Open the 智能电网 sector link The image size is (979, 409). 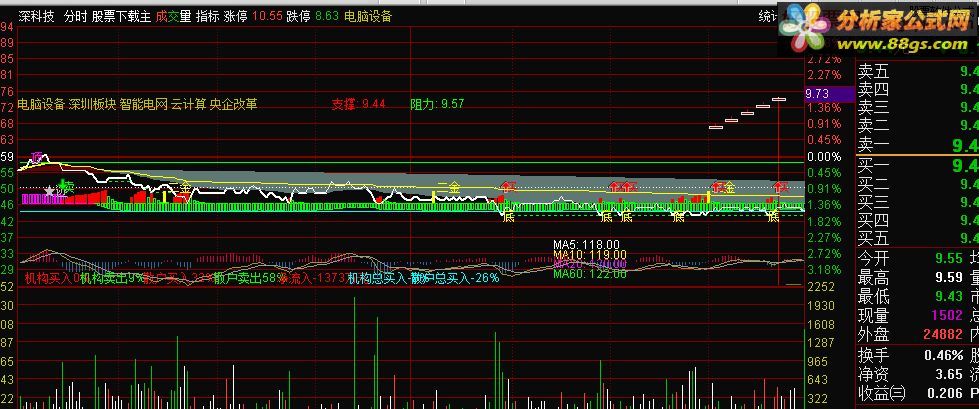(x=144, y=104)
